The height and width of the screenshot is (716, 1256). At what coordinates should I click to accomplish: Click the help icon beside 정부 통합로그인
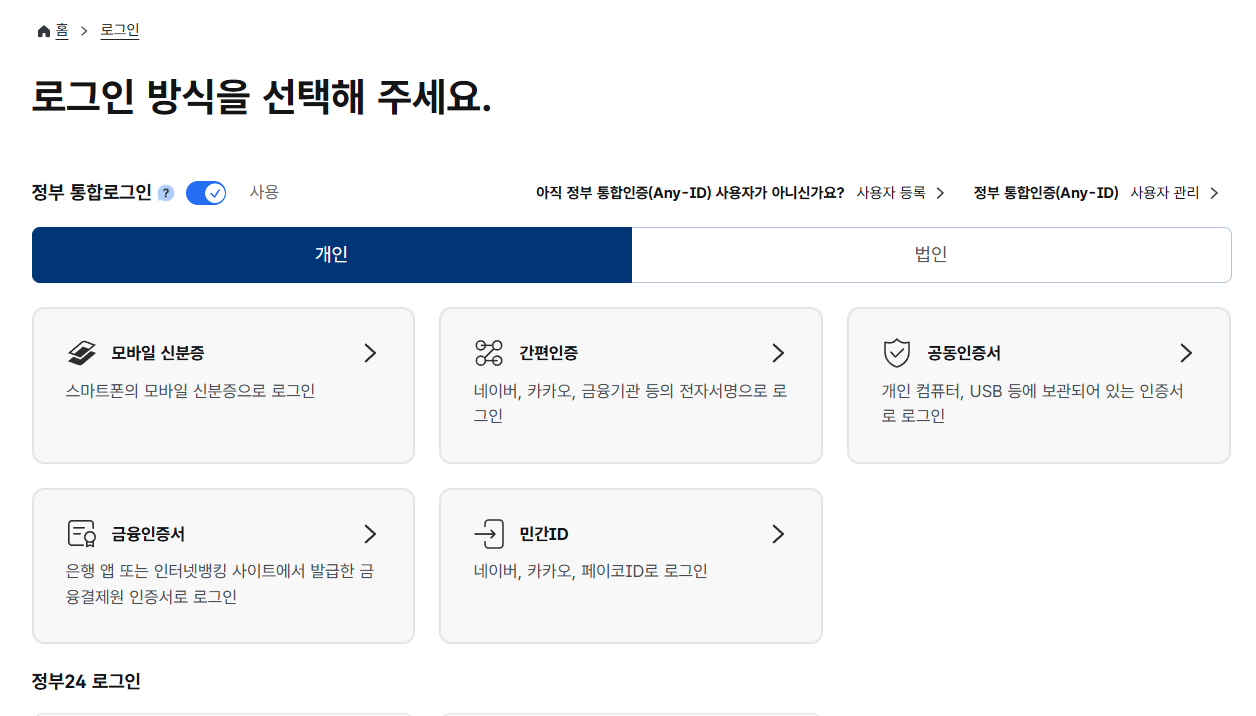166,193
